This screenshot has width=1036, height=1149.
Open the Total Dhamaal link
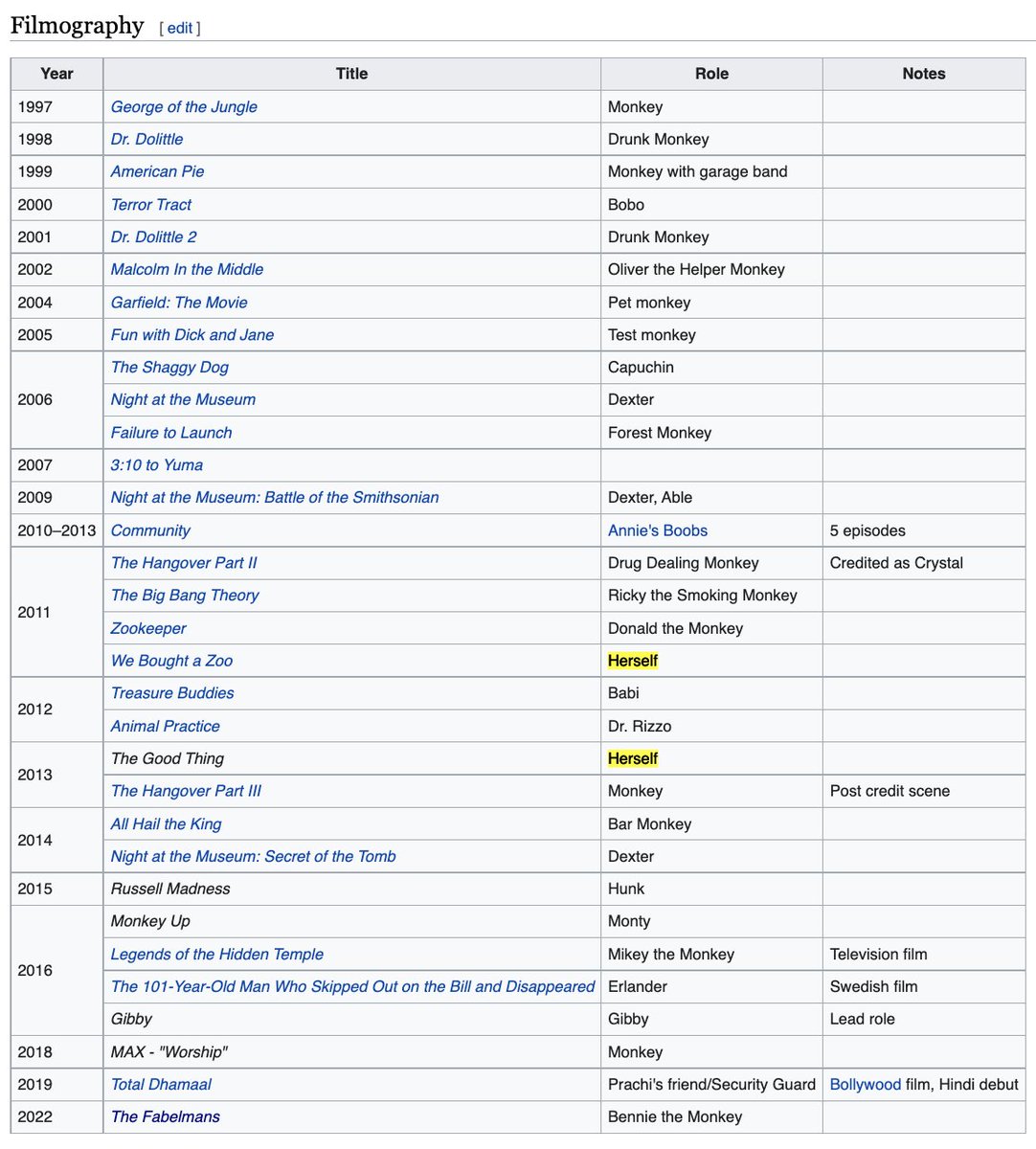click(161, 1084)
